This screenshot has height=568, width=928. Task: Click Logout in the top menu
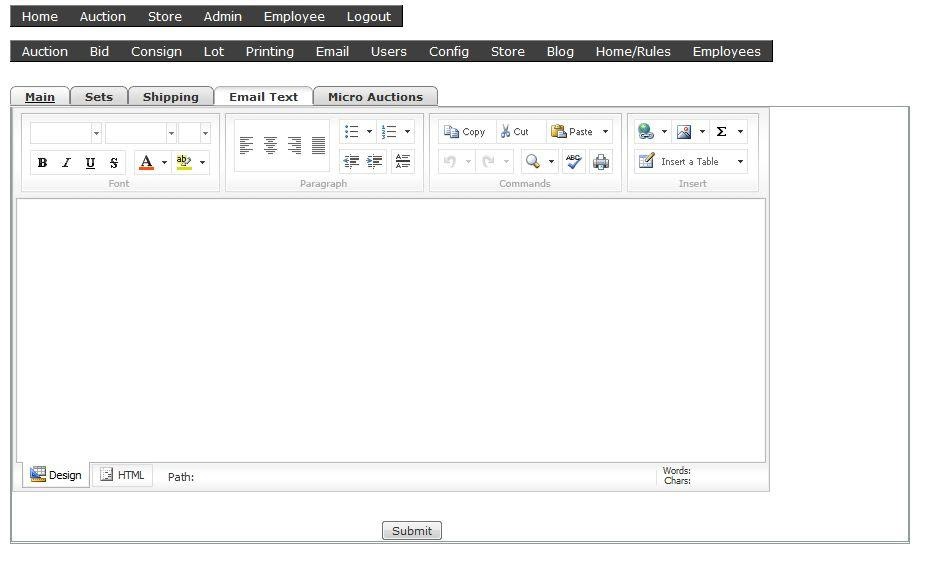coord(369,17)
